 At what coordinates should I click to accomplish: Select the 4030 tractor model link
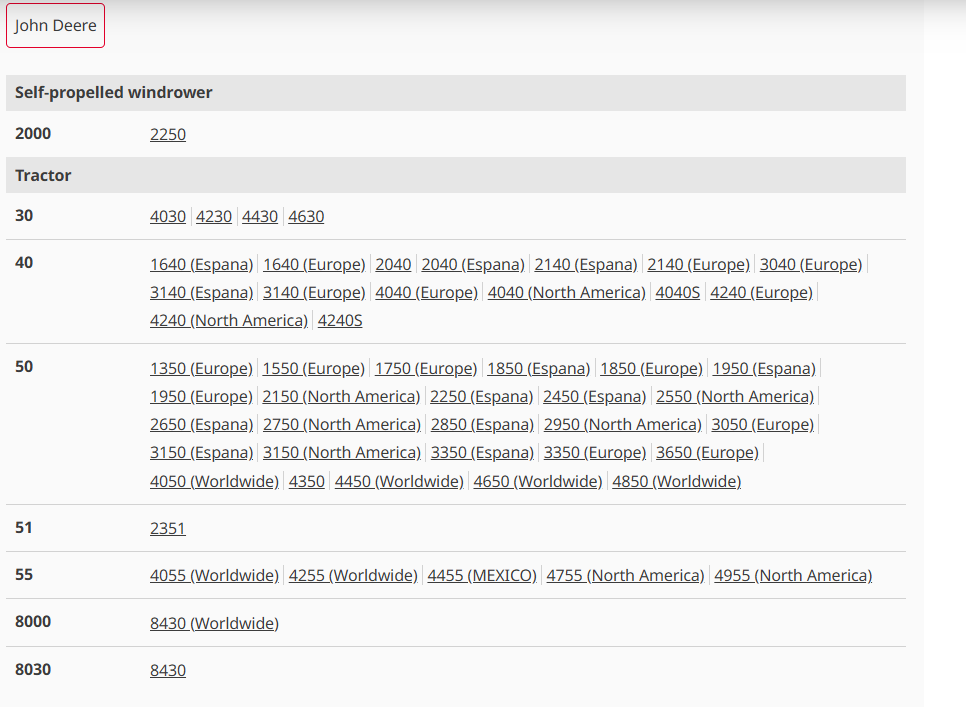pos(168,216)
